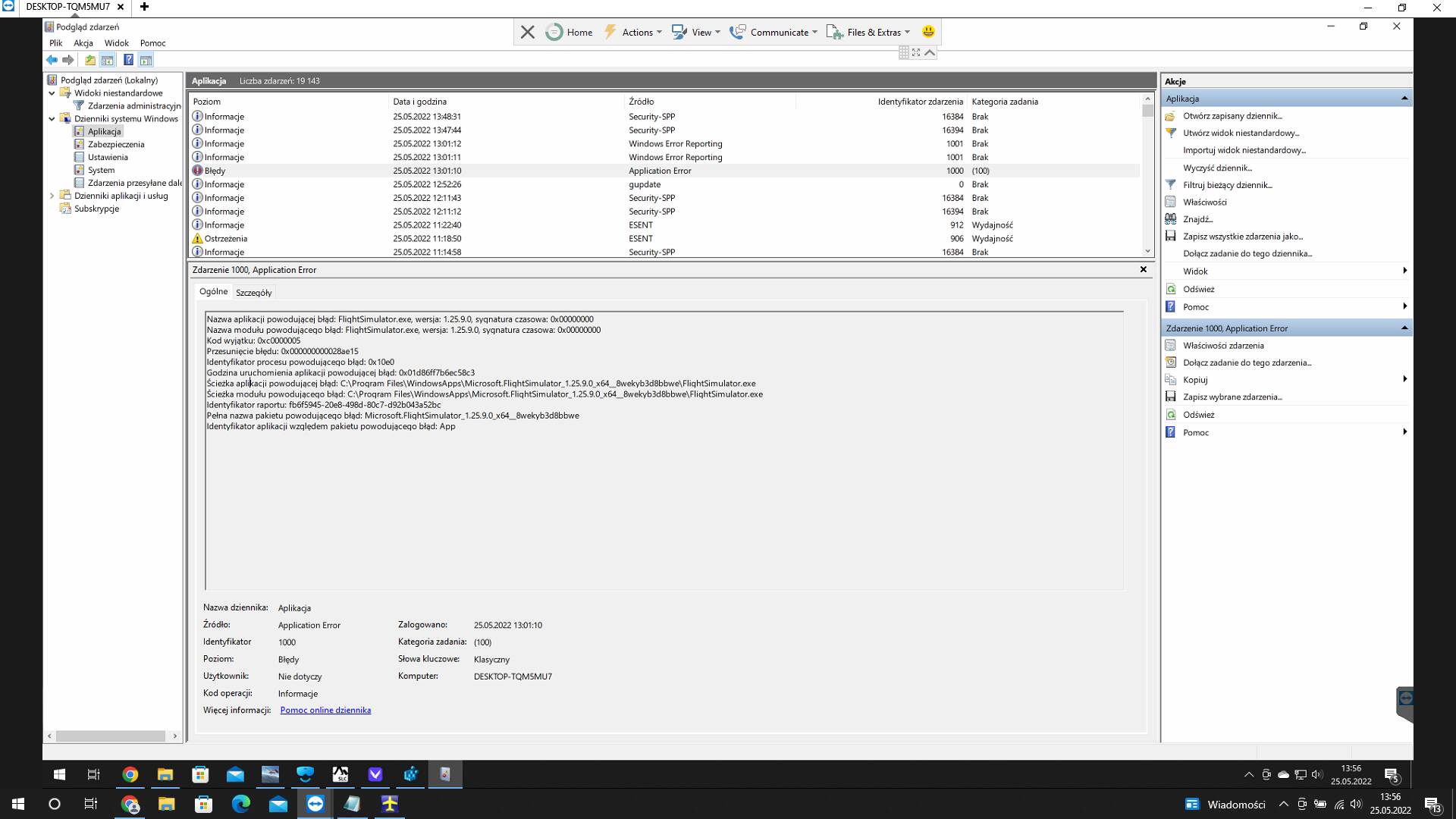
Task: Switch to the Szczegóły tab
Action: [255, 292]
